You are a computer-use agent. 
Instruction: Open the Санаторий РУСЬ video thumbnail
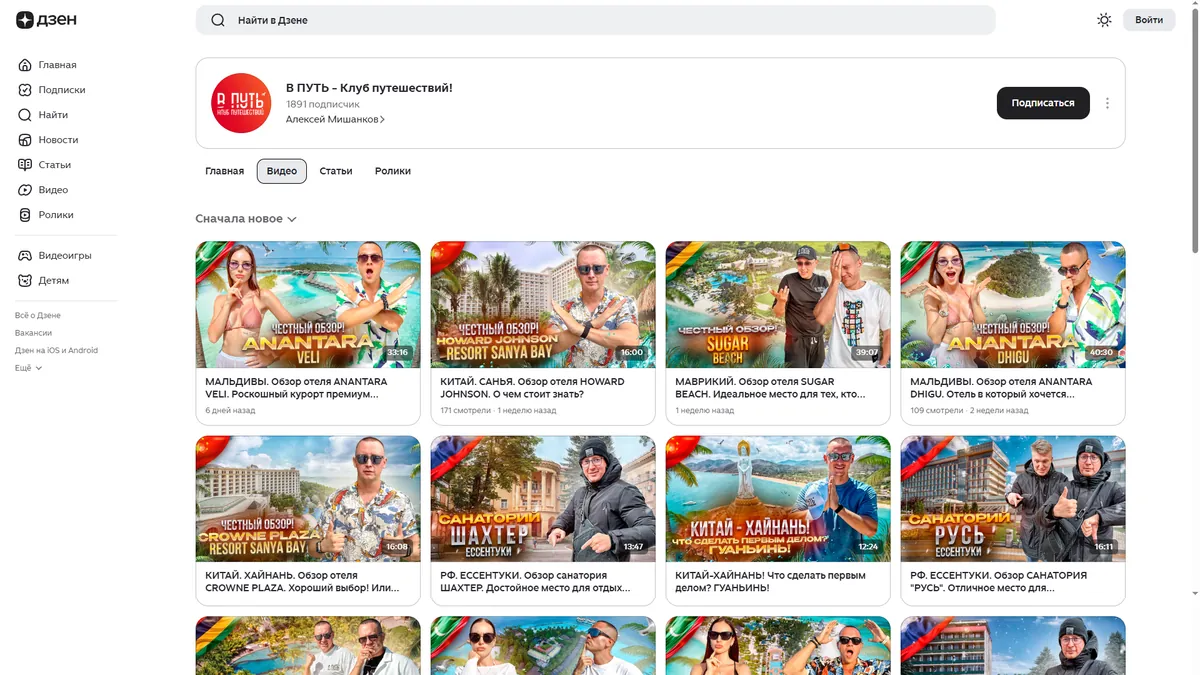1013,499
